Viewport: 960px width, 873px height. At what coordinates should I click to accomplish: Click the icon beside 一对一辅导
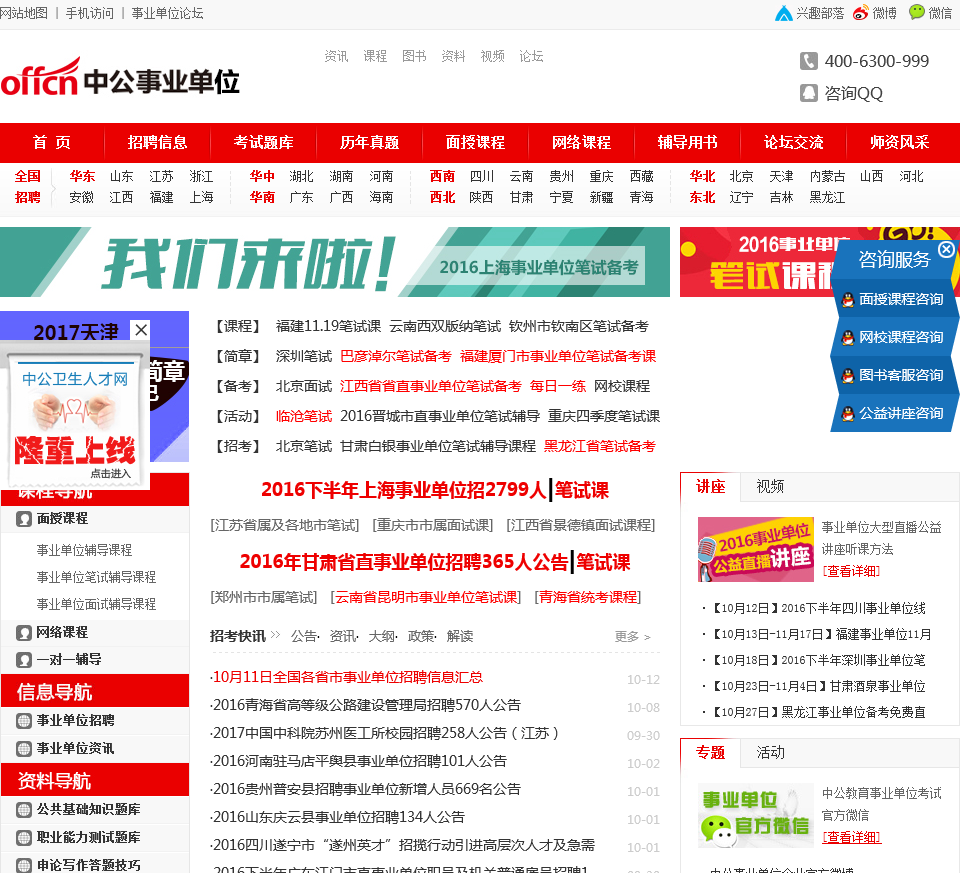[24, 660]
